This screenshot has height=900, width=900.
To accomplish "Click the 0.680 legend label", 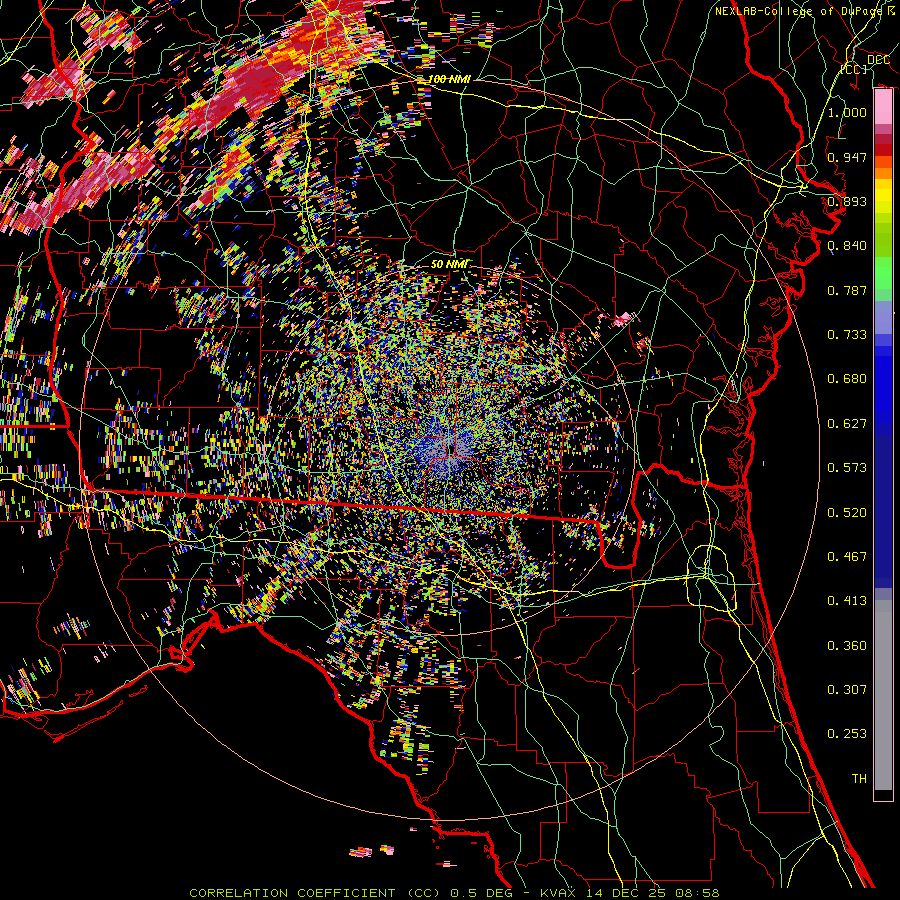I will point(847,379).
